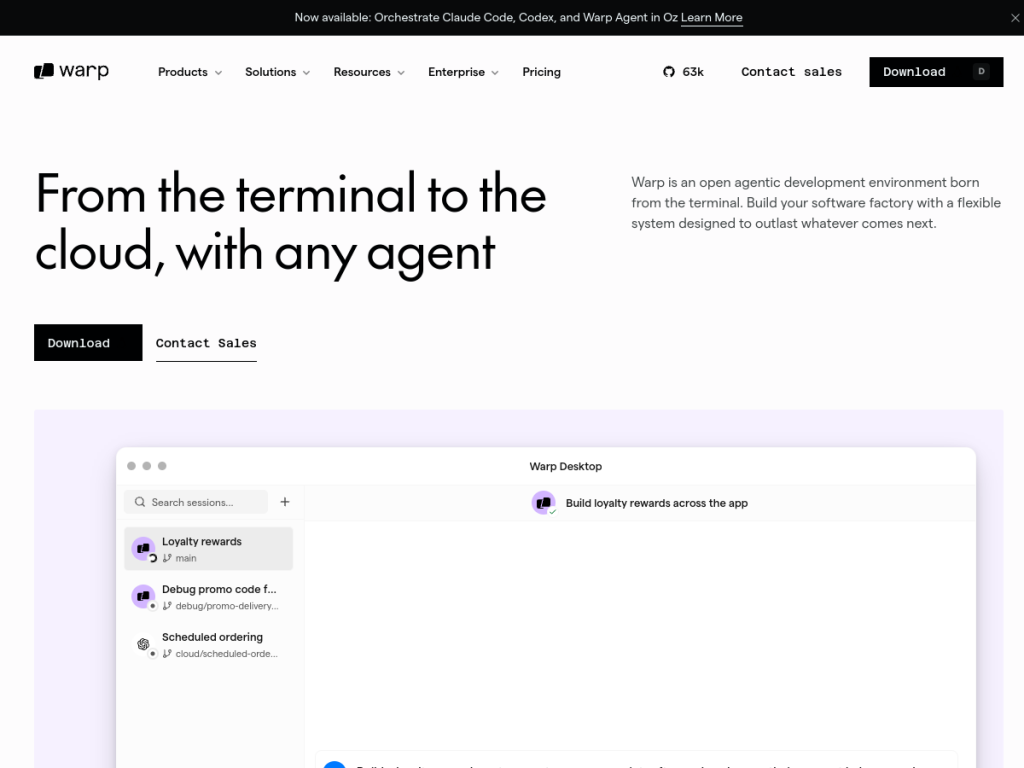Click the Download button in the header
This screenshot has height=768, width=1024.
tap(936, 72)
